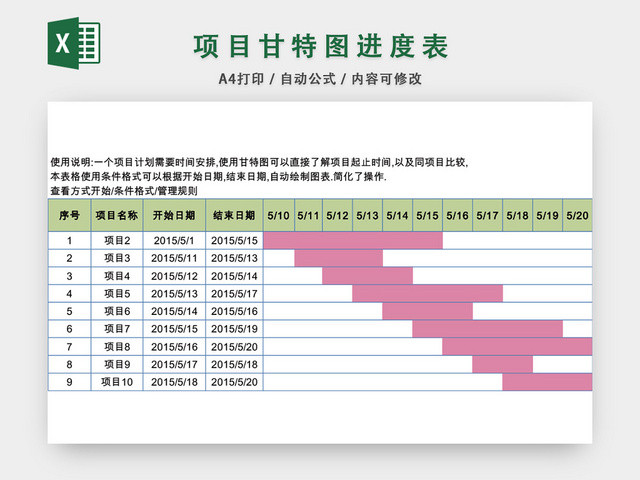Click 项目9's start date 2015/5/17
This screenshot has height=480, width=640.
[x=174, y=364]
